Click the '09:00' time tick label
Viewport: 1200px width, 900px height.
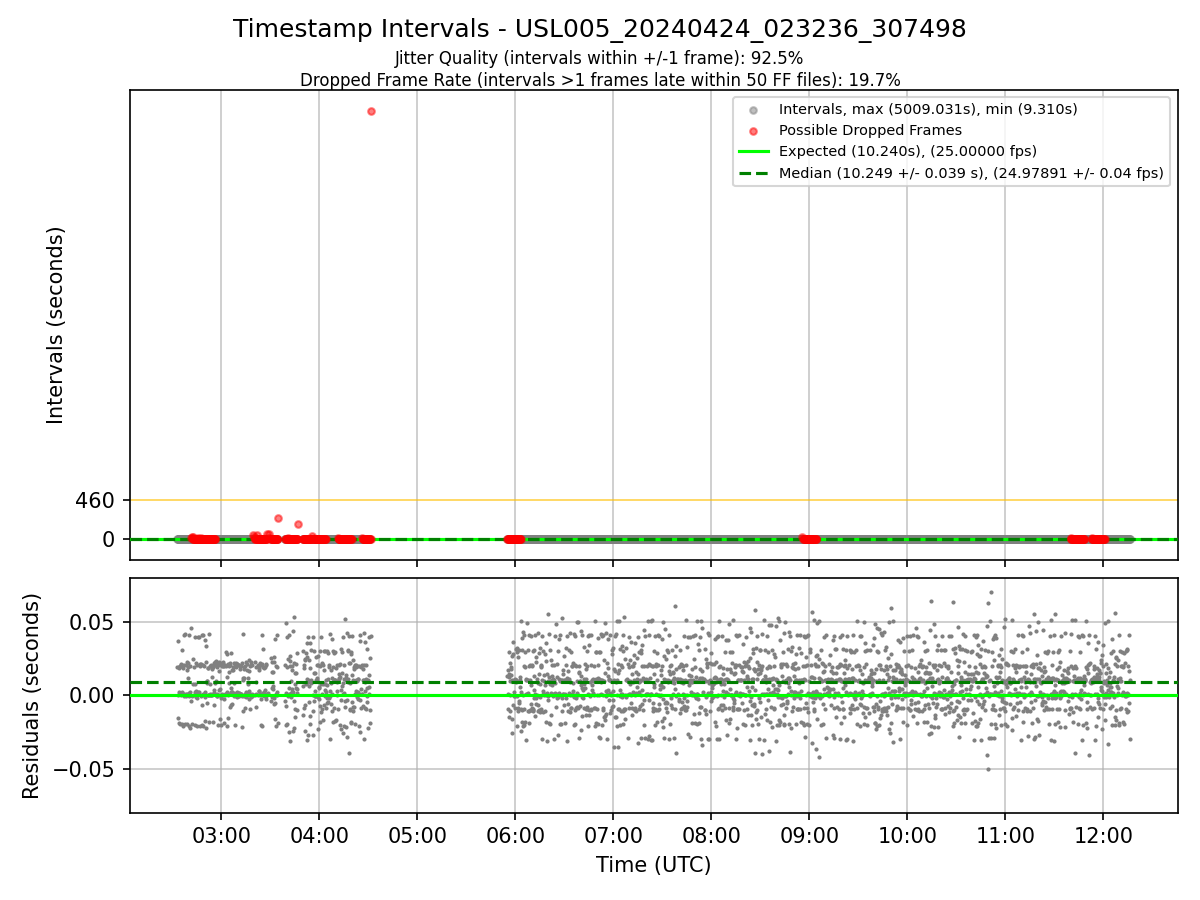pyautogui.click(x=809, y=834)
